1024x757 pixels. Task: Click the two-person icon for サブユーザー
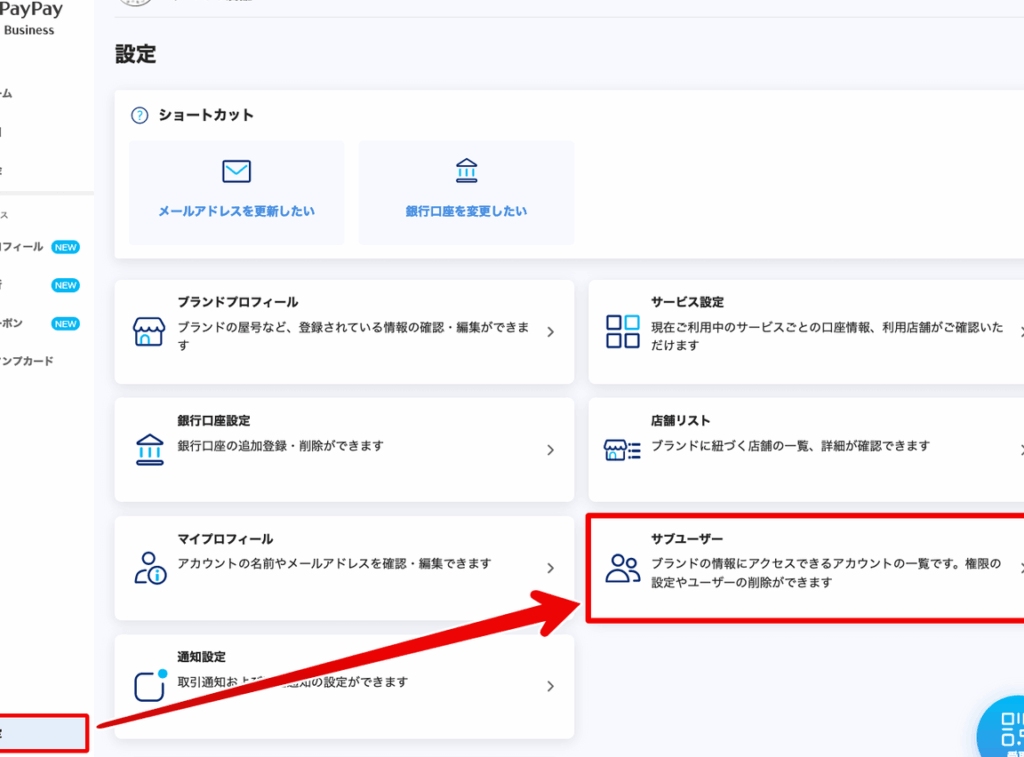(x=623, y=568)
